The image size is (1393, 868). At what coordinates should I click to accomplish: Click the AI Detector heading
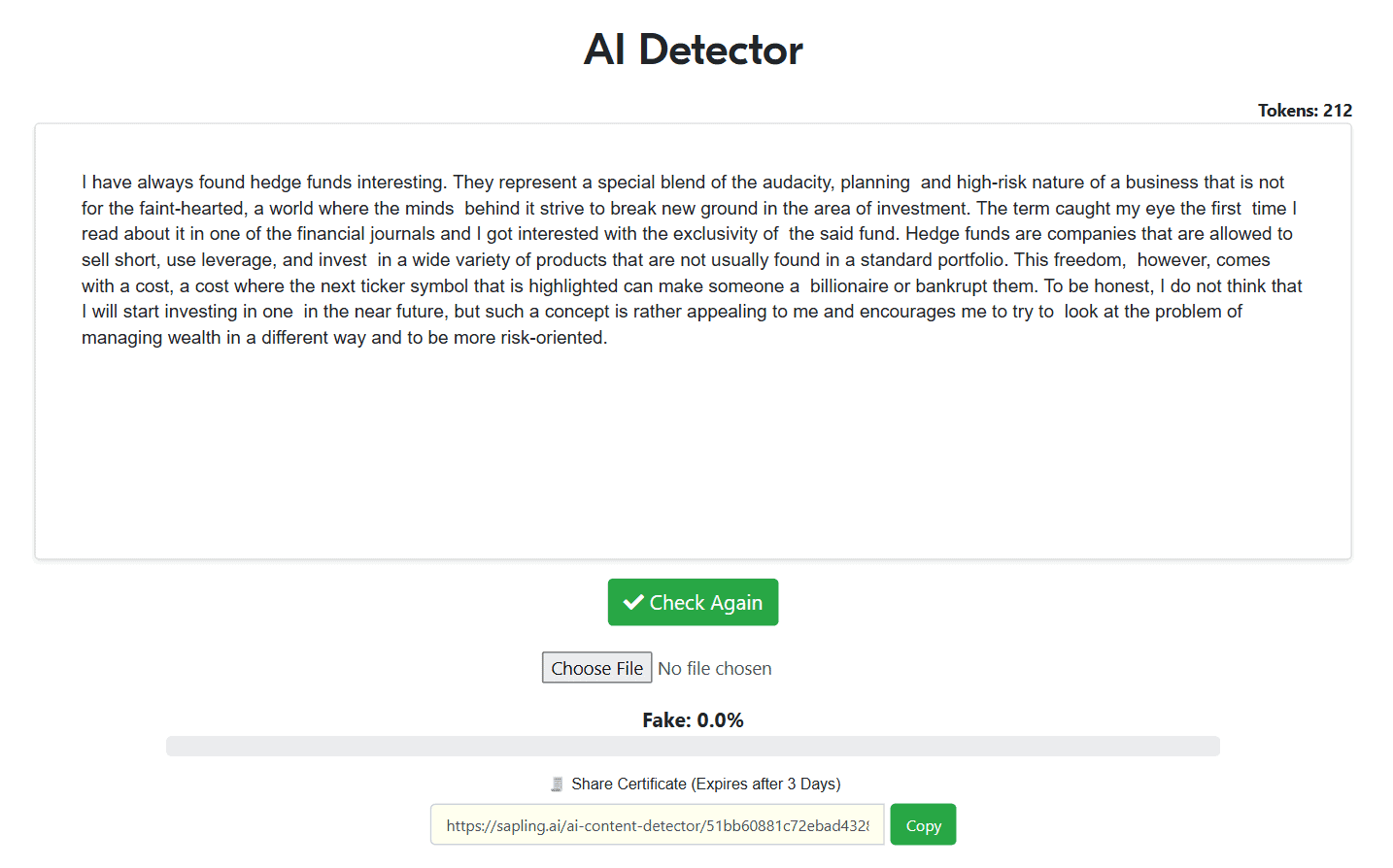click(x=693, y=50)
